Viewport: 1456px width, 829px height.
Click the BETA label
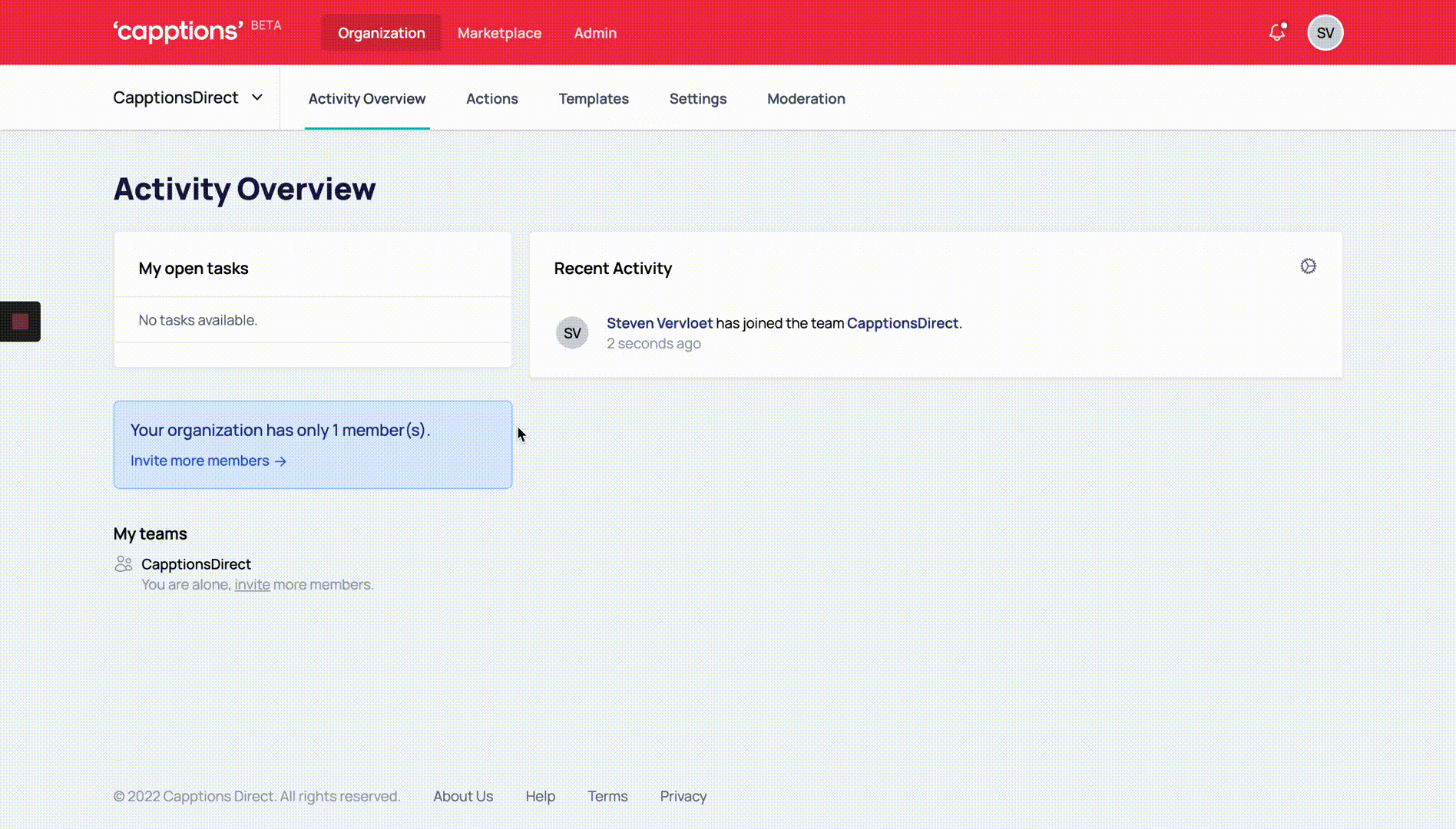(x=266, y=25)
